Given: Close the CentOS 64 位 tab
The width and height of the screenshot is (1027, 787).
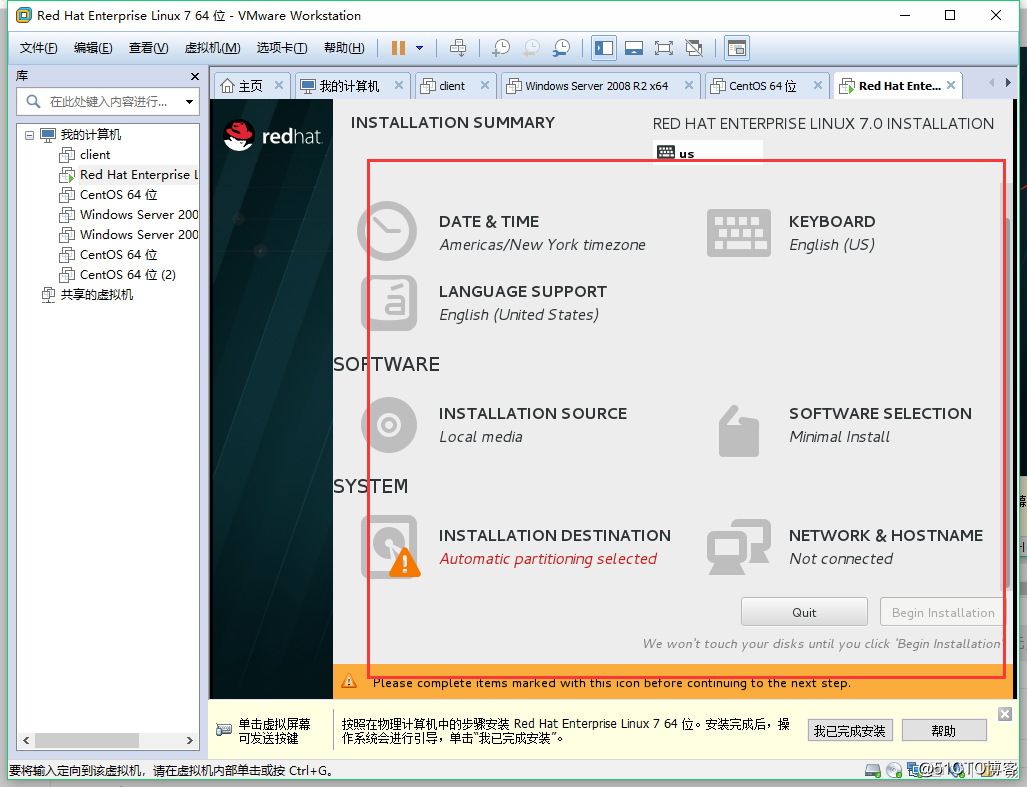Looking at the screenshot, I should point(818,85).
